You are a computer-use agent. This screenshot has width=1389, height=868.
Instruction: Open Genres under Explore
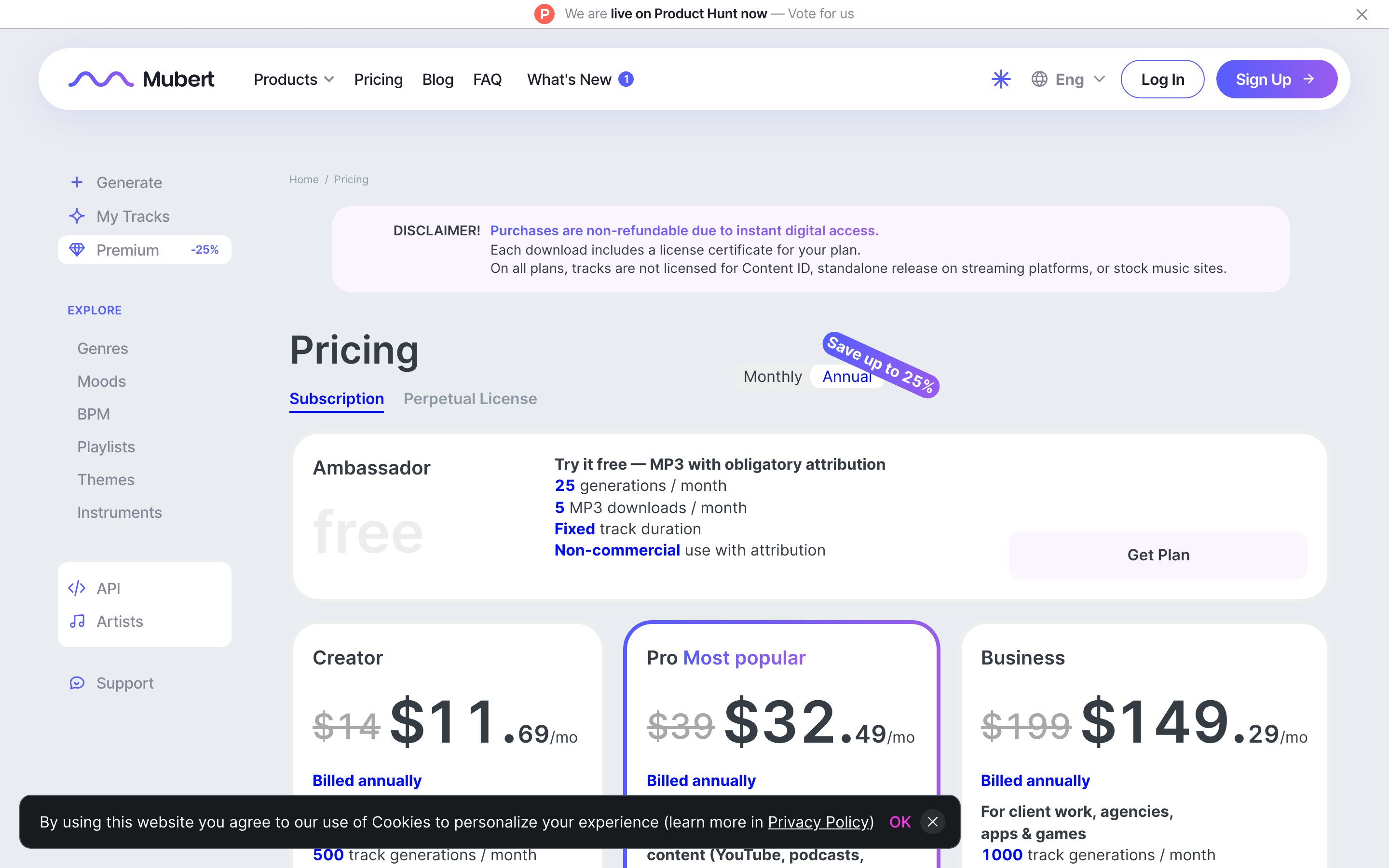coord(103,349)
